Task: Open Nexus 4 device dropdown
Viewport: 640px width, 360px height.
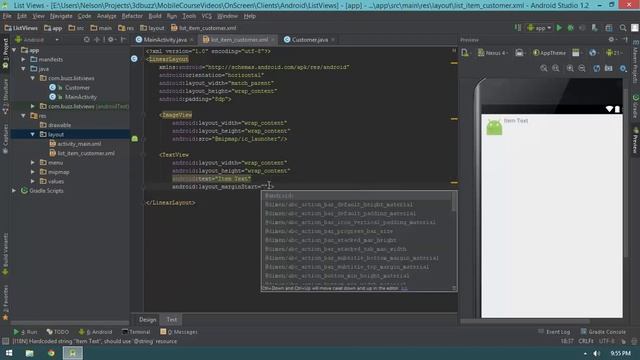Action: point(493,53)
